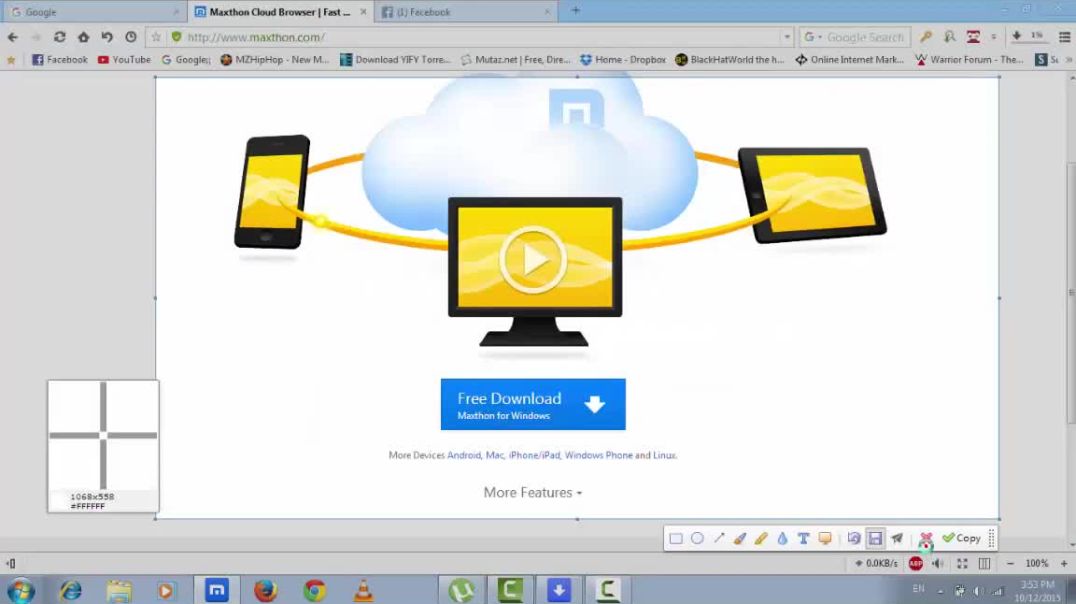Image resolution: width=1076 pixels, height=604 pixels.
Task: Open the MZHipHop bookmark
Action: (274, 60)
